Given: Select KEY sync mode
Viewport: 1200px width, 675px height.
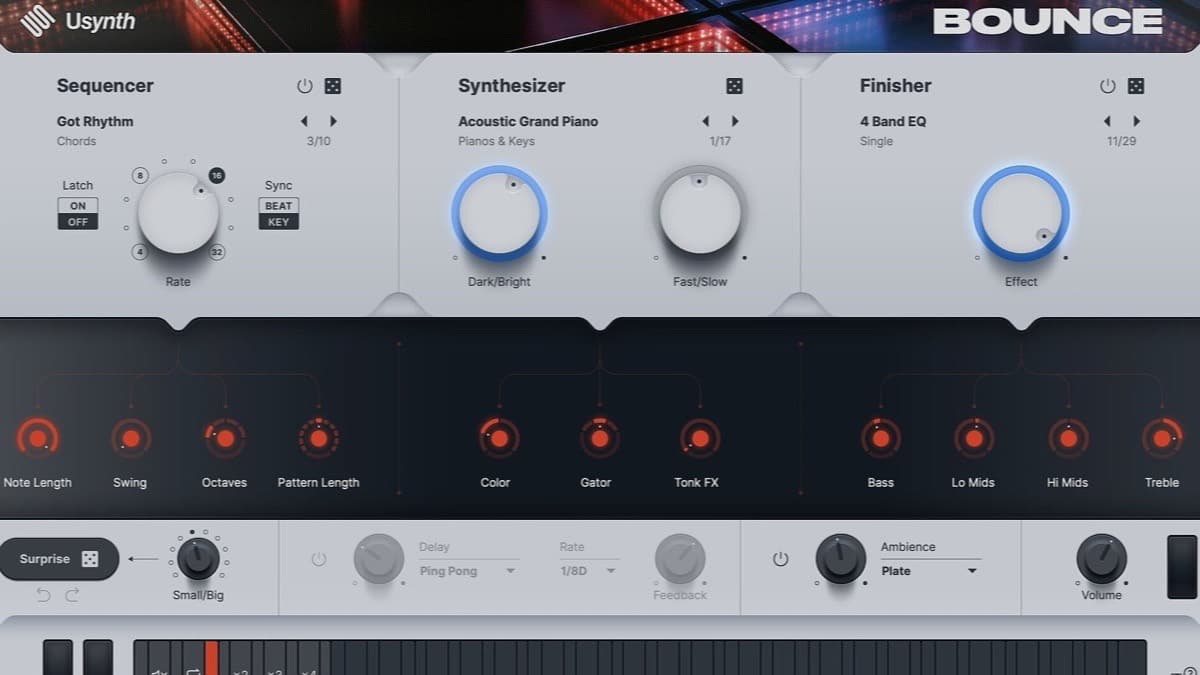Looking at the screenshot, I should coord(278,222).
